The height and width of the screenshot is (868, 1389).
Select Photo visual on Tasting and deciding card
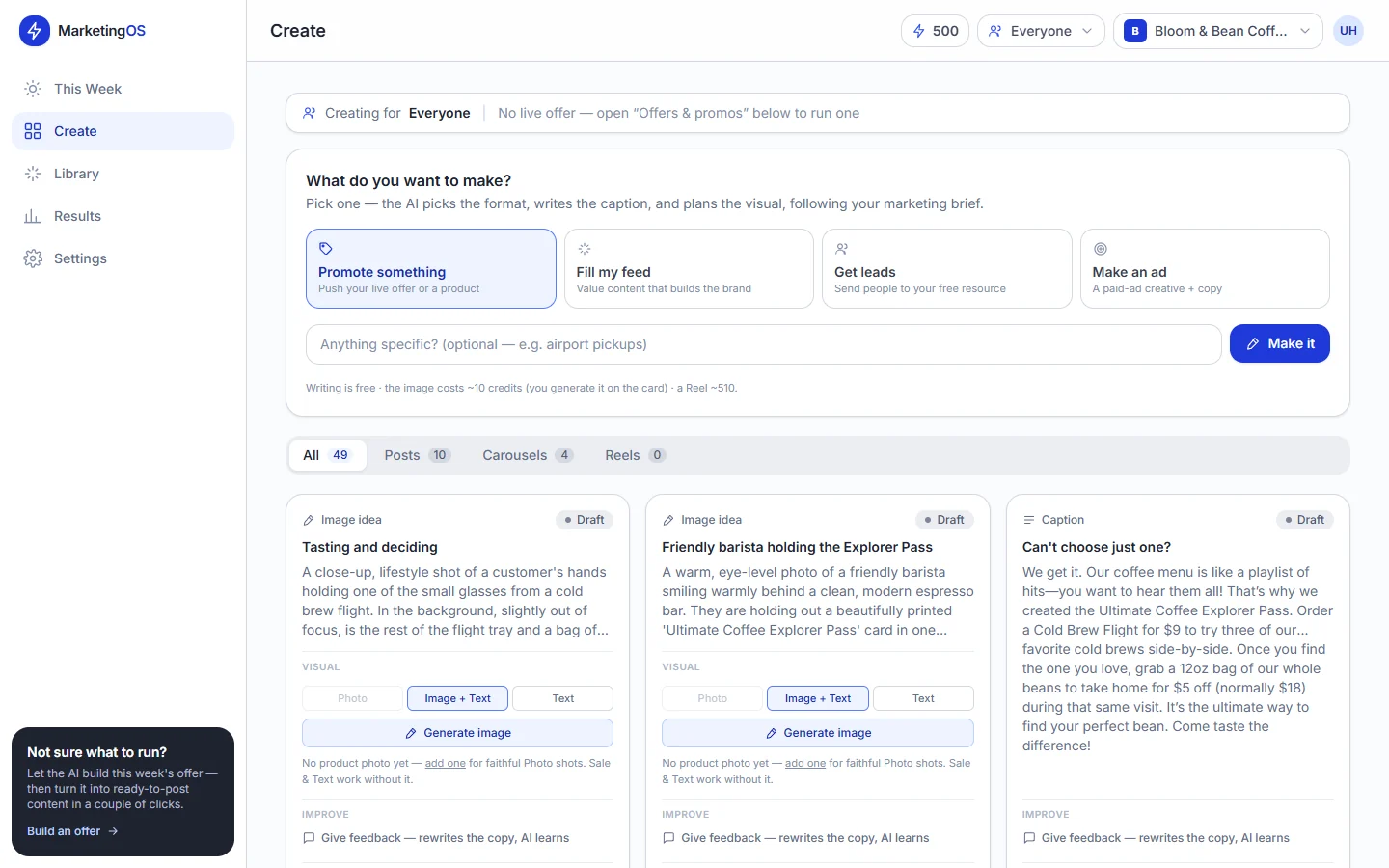click(x=353, y=698)
